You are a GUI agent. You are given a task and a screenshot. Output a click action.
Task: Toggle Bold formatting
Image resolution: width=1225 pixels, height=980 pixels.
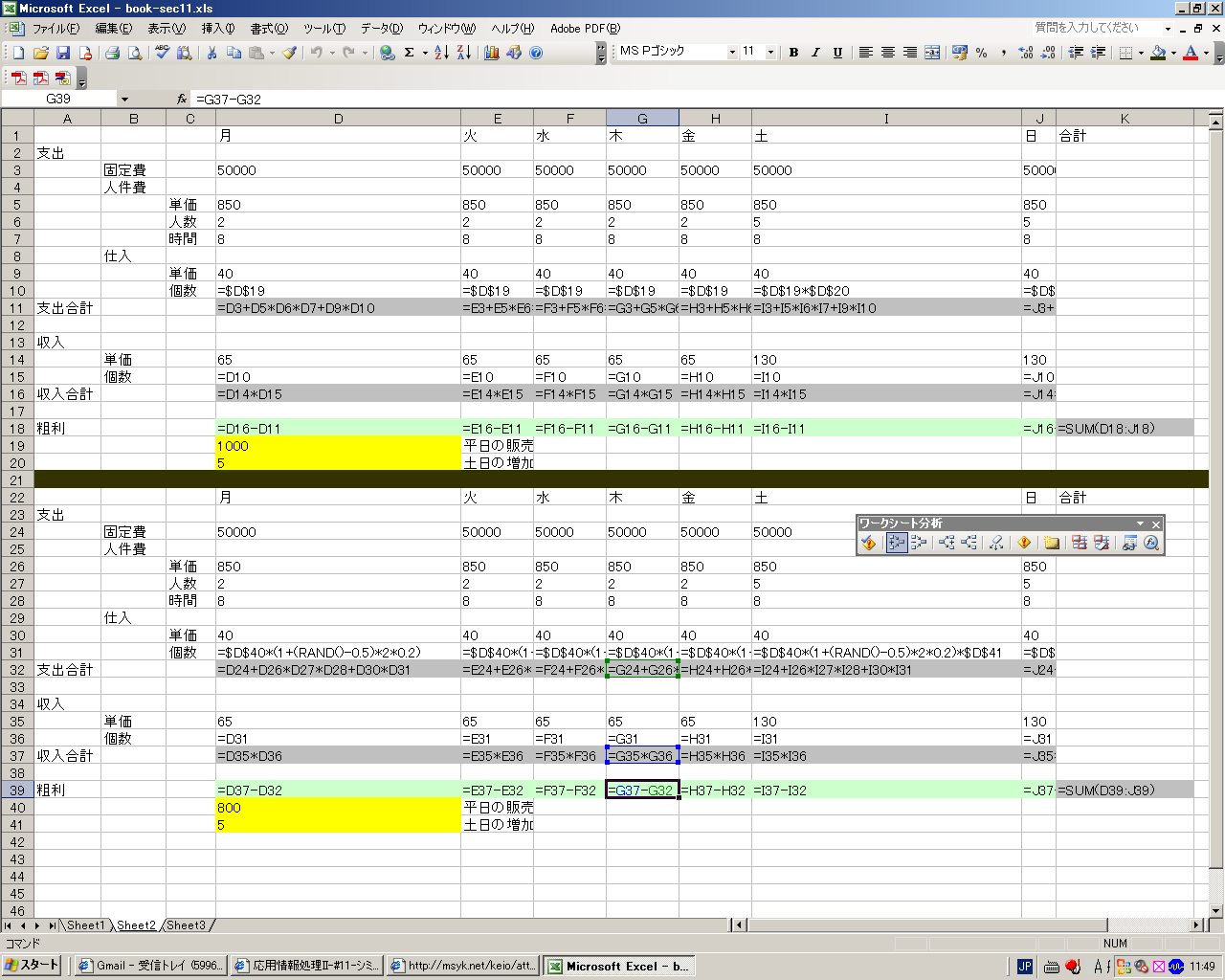pos(793,53)
